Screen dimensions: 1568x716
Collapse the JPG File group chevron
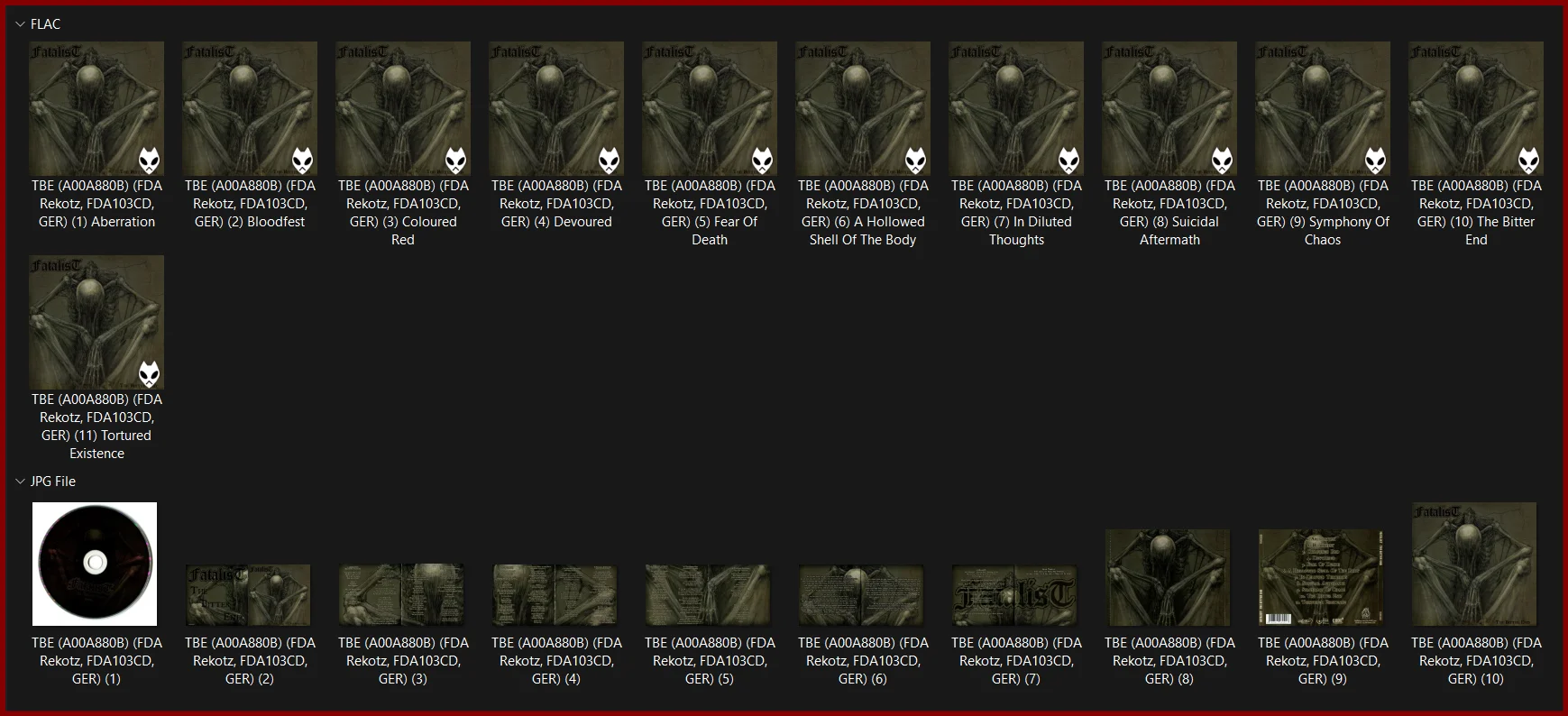(x=20, y=482)
